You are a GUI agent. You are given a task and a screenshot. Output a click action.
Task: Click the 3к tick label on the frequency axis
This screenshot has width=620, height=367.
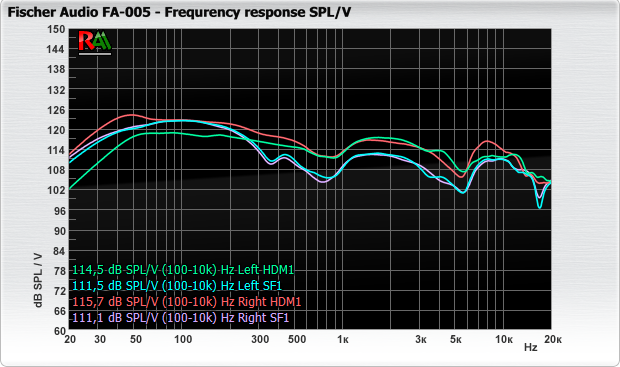pos(421,339)
